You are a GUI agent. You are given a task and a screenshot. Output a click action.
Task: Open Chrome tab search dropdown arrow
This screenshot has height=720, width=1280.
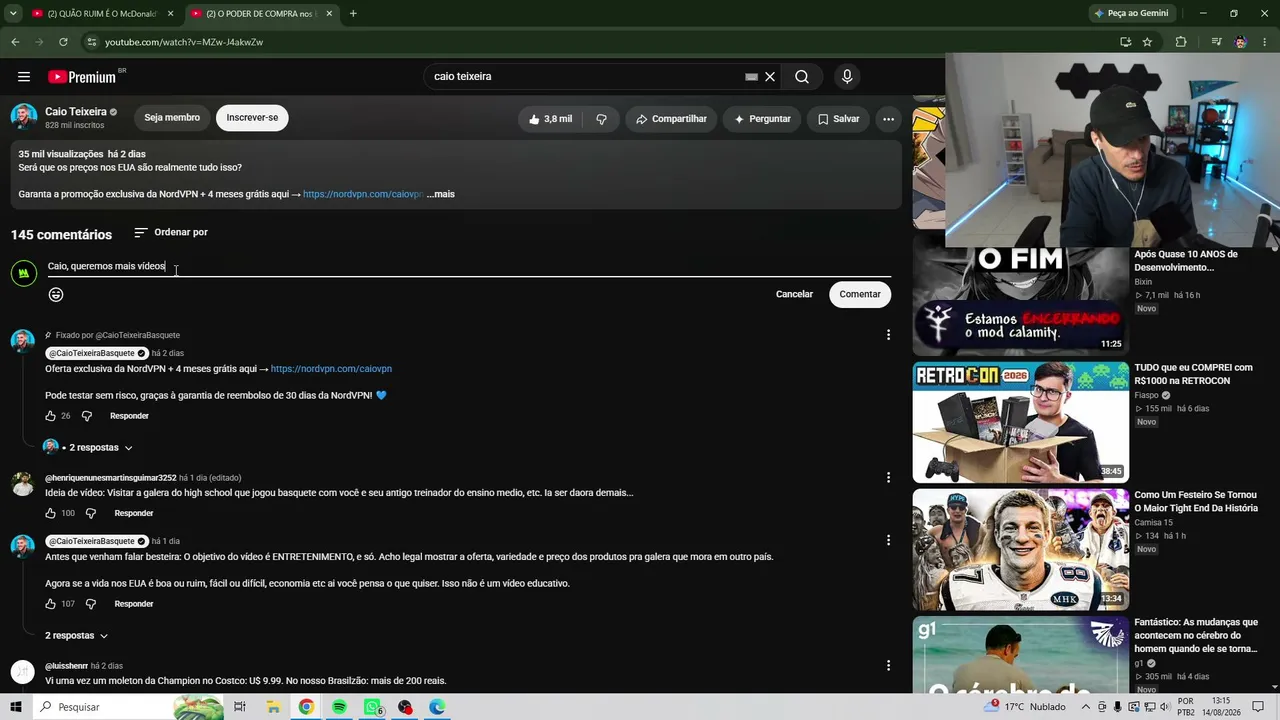[x=13, y=13]
